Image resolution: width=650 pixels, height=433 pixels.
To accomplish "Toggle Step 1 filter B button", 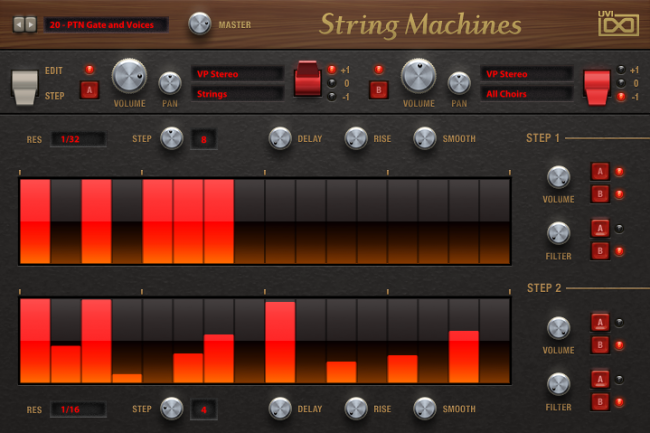I will pyautogui.click(x=600, y=251).
